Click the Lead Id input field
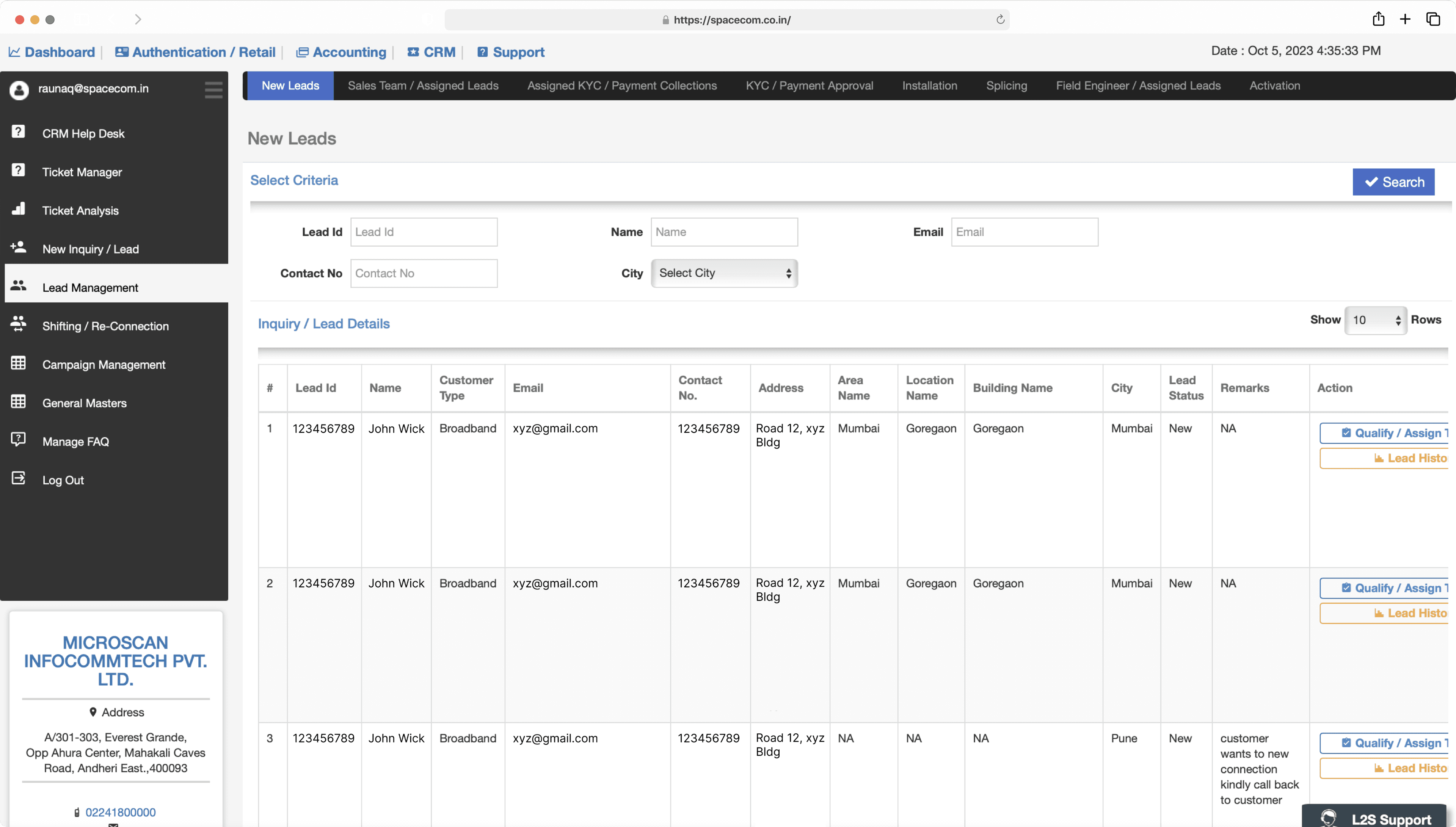This screenshot has height=827, width=1456. click(x=423, y=232)
